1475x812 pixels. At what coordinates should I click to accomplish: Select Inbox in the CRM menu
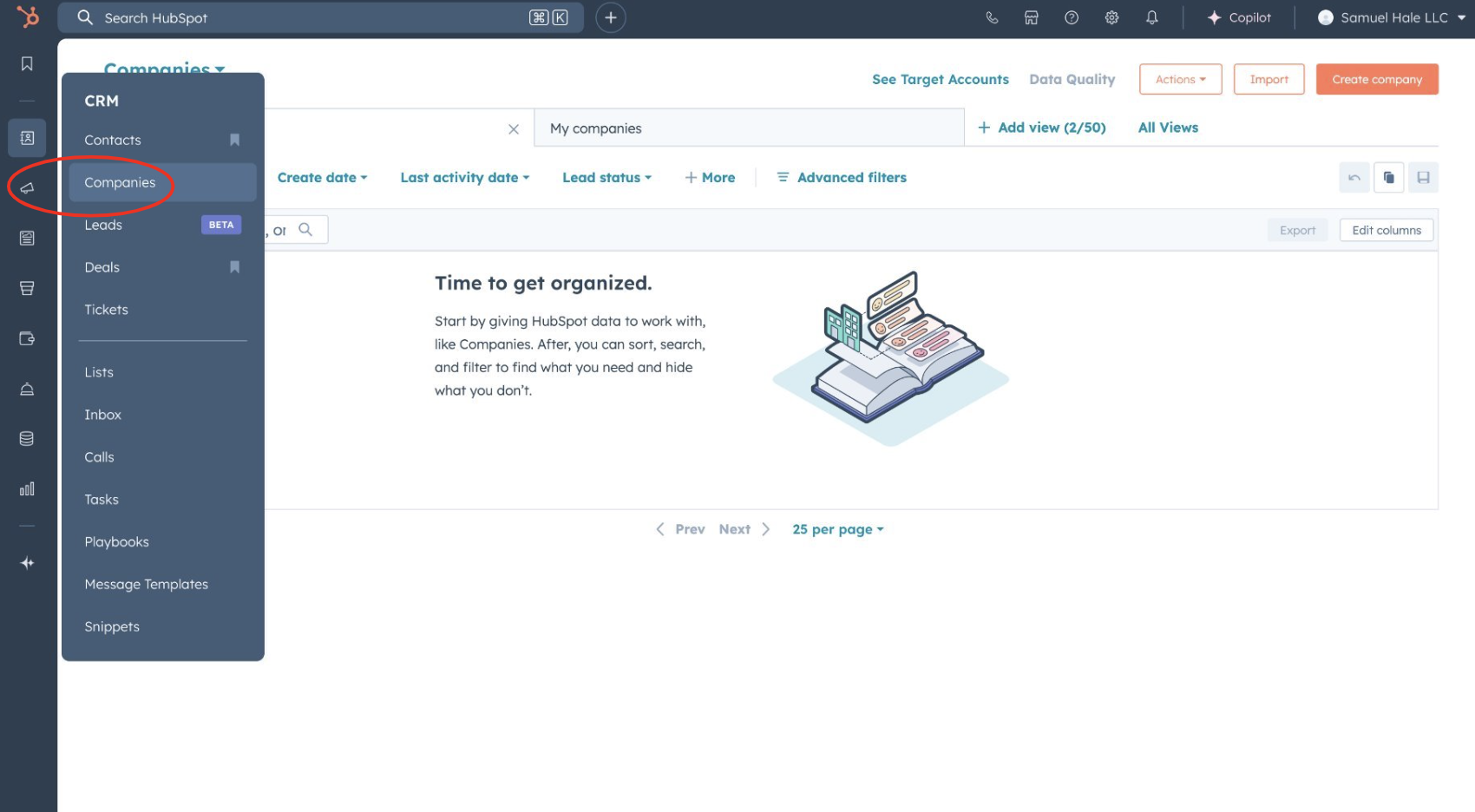coord(102,415)
